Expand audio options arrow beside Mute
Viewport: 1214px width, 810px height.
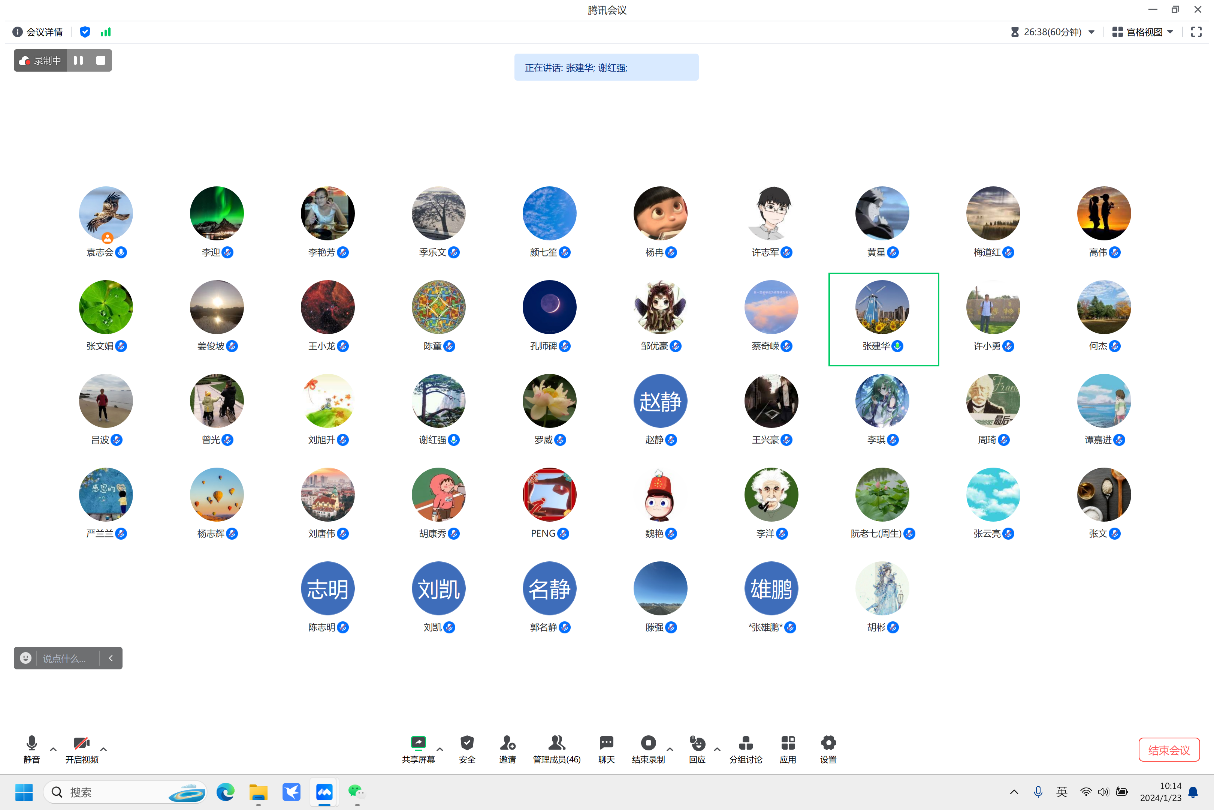[53, 748]
